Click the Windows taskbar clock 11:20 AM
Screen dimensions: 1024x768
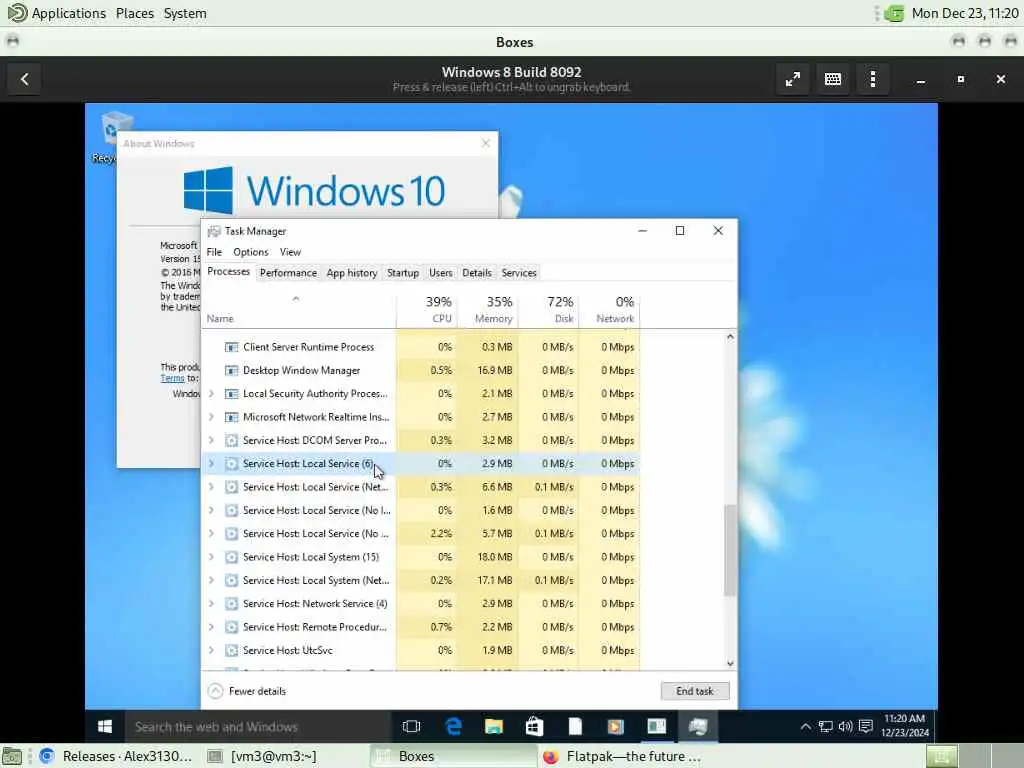click(904, 726)
